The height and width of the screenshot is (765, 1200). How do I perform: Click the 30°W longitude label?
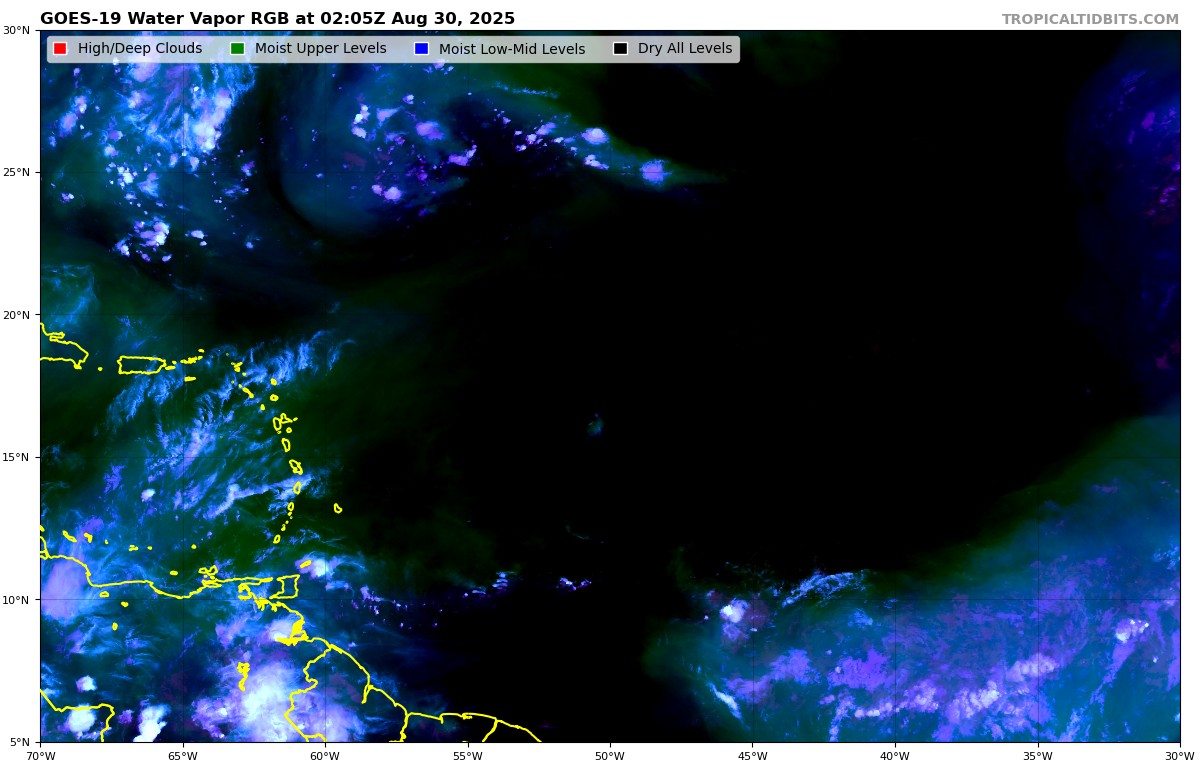coord(1180,756)
